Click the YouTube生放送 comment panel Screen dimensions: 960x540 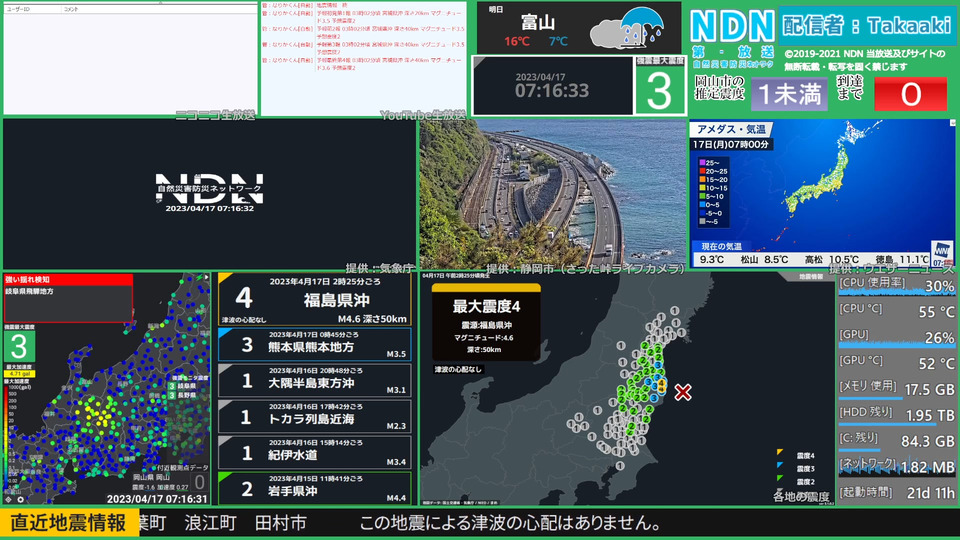click(364, 59)
